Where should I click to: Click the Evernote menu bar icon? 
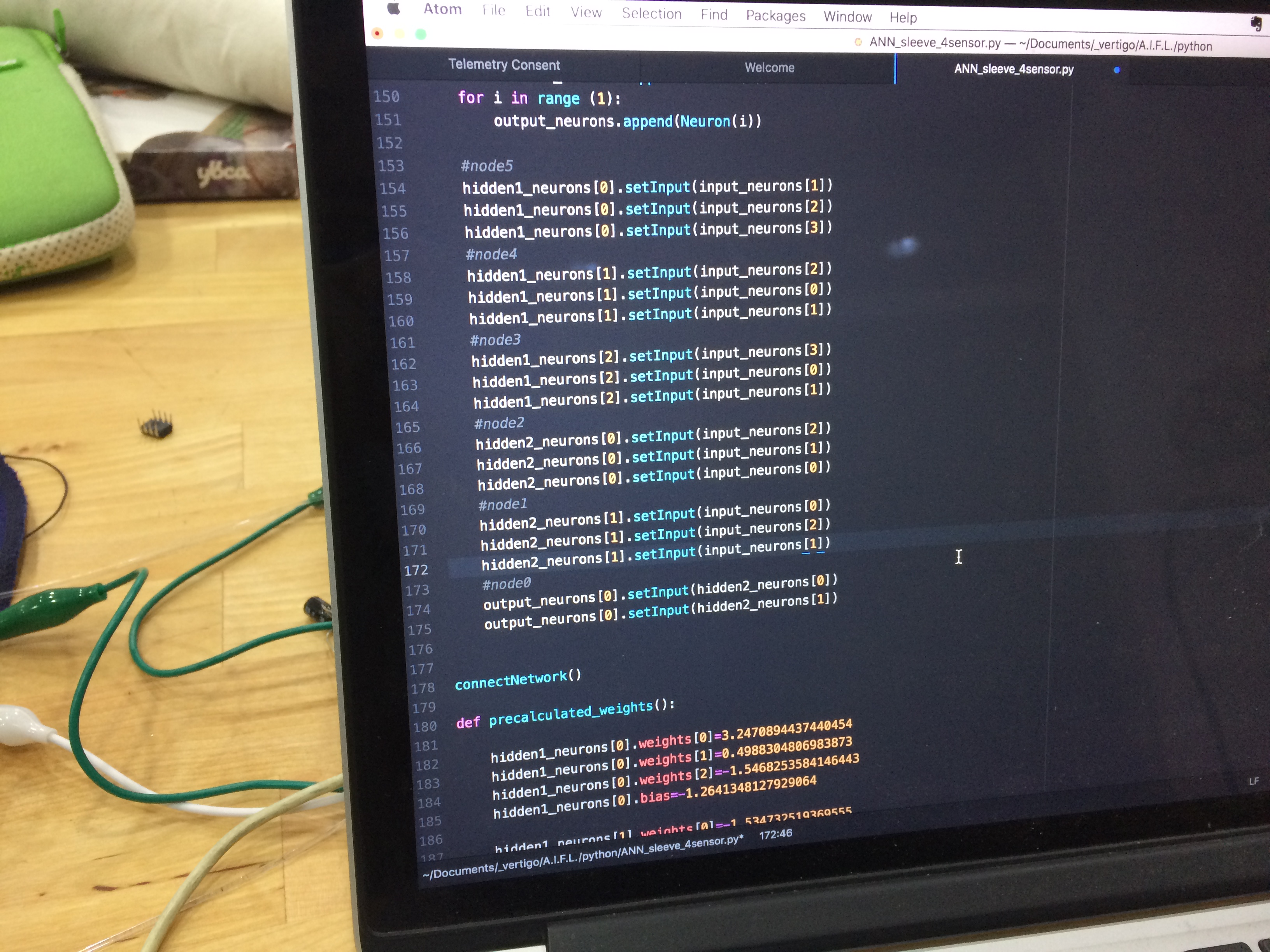(1256, 23)
